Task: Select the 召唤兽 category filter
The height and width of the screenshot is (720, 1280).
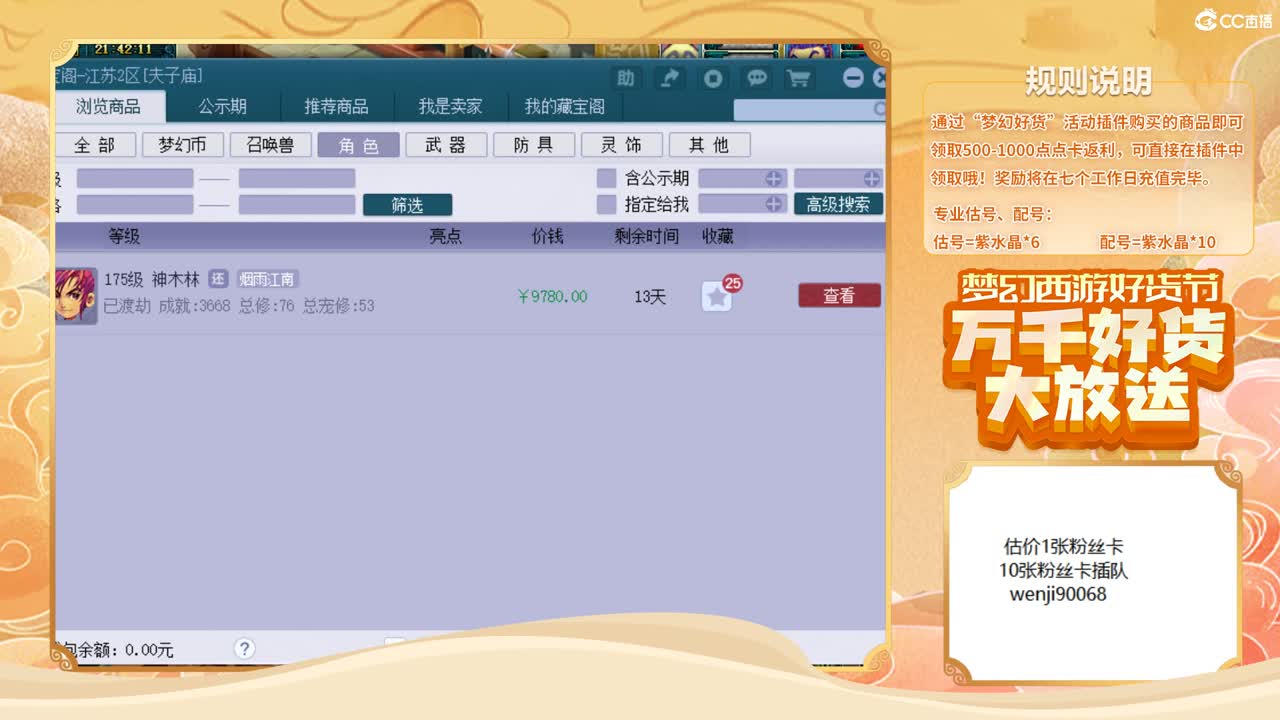Action: coord(270,145)
